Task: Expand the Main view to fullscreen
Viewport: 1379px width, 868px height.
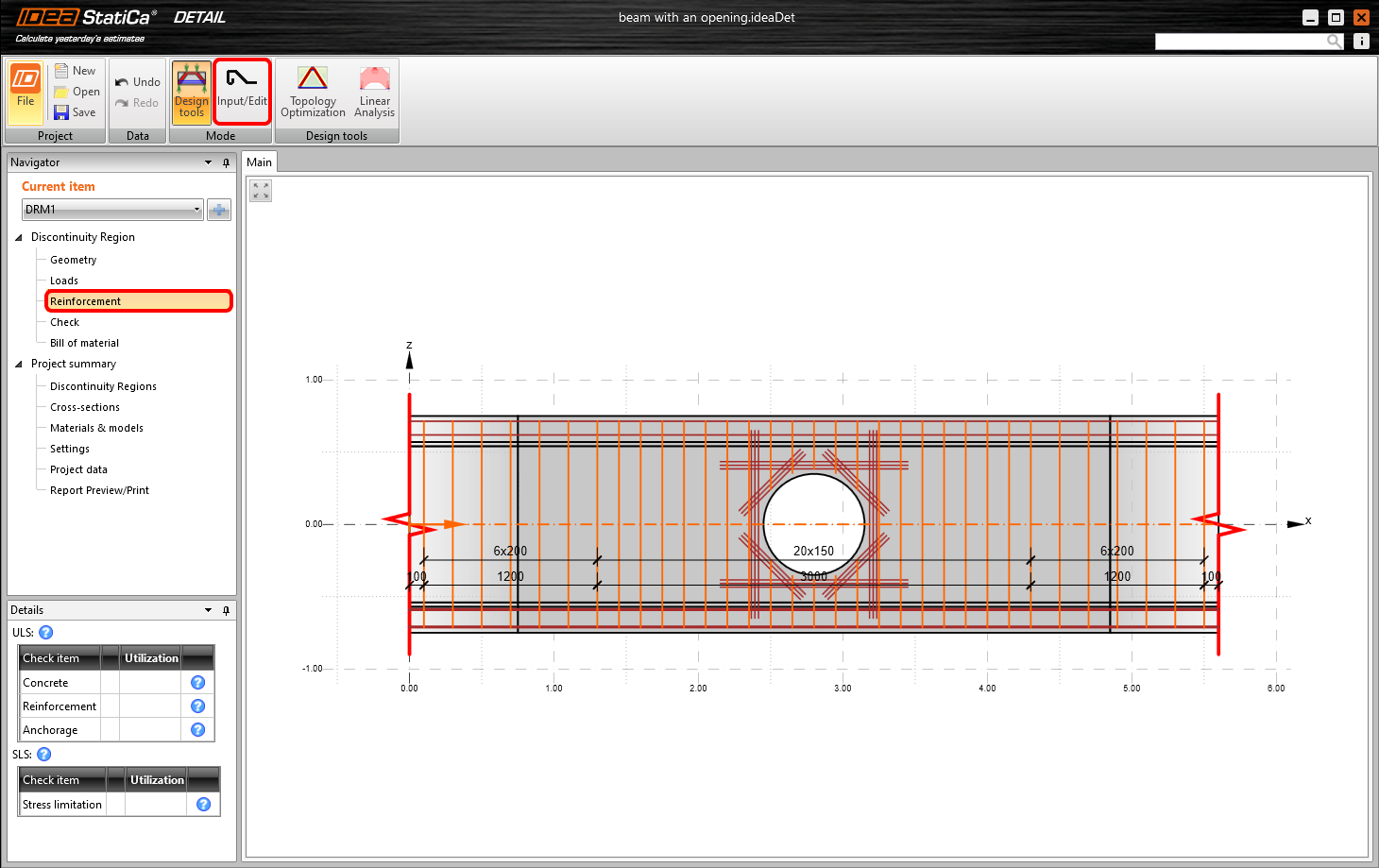Action: tap(260, 190)
